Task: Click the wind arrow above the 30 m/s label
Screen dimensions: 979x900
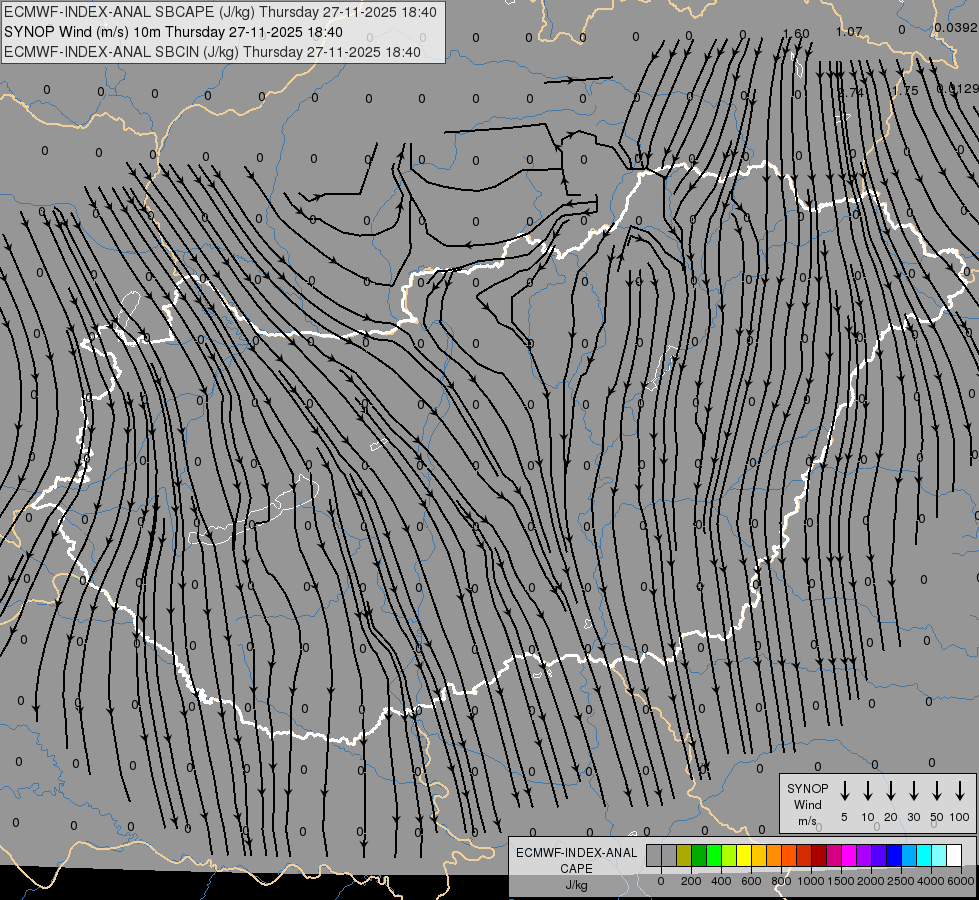Action: pos(913,791)
